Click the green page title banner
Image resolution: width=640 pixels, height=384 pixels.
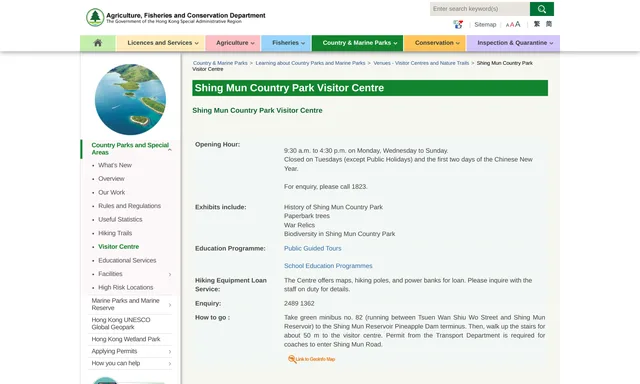pos(370,88)
